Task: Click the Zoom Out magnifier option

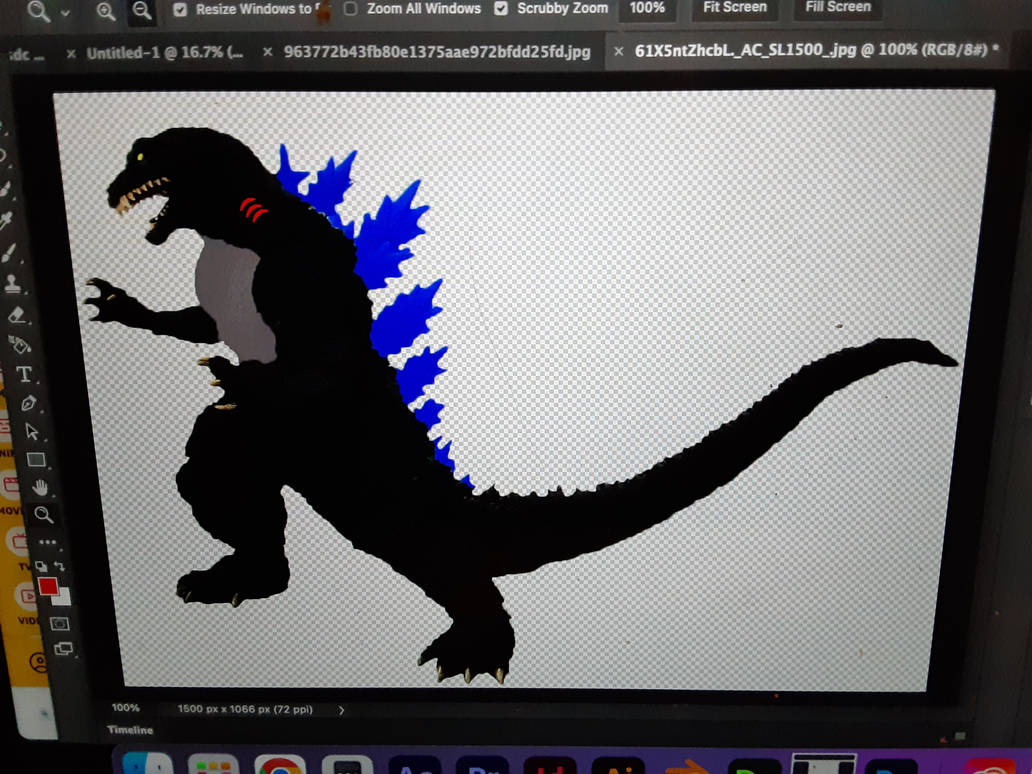Action: pyautogui.click(x=142, y=11)
